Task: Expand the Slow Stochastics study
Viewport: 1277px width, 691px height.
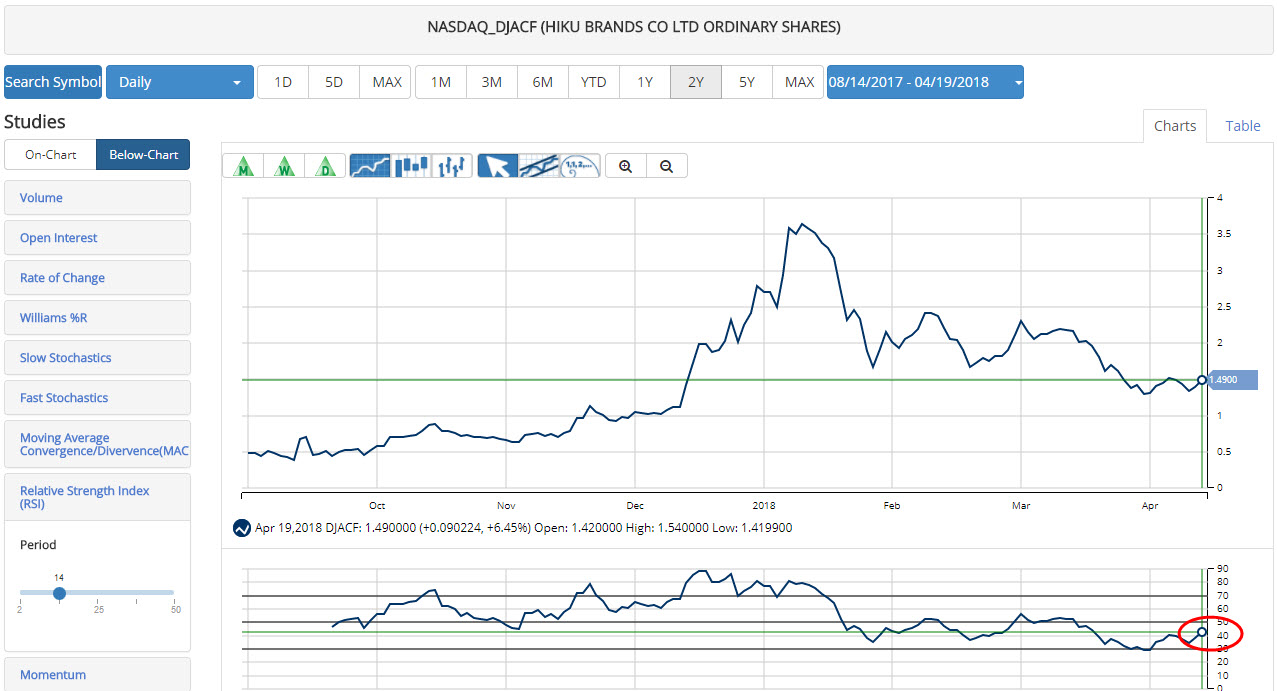Action: [x=97, y=358]
